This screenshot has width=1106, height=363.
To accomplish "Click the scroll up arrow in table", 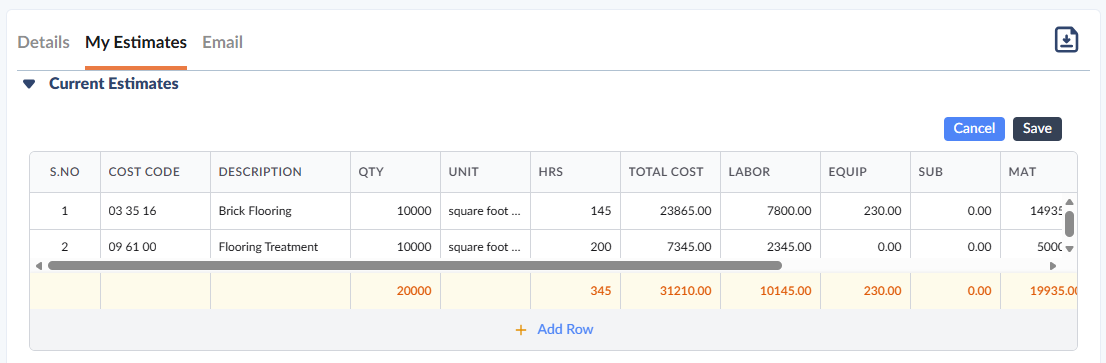I will click(1069, 202).
